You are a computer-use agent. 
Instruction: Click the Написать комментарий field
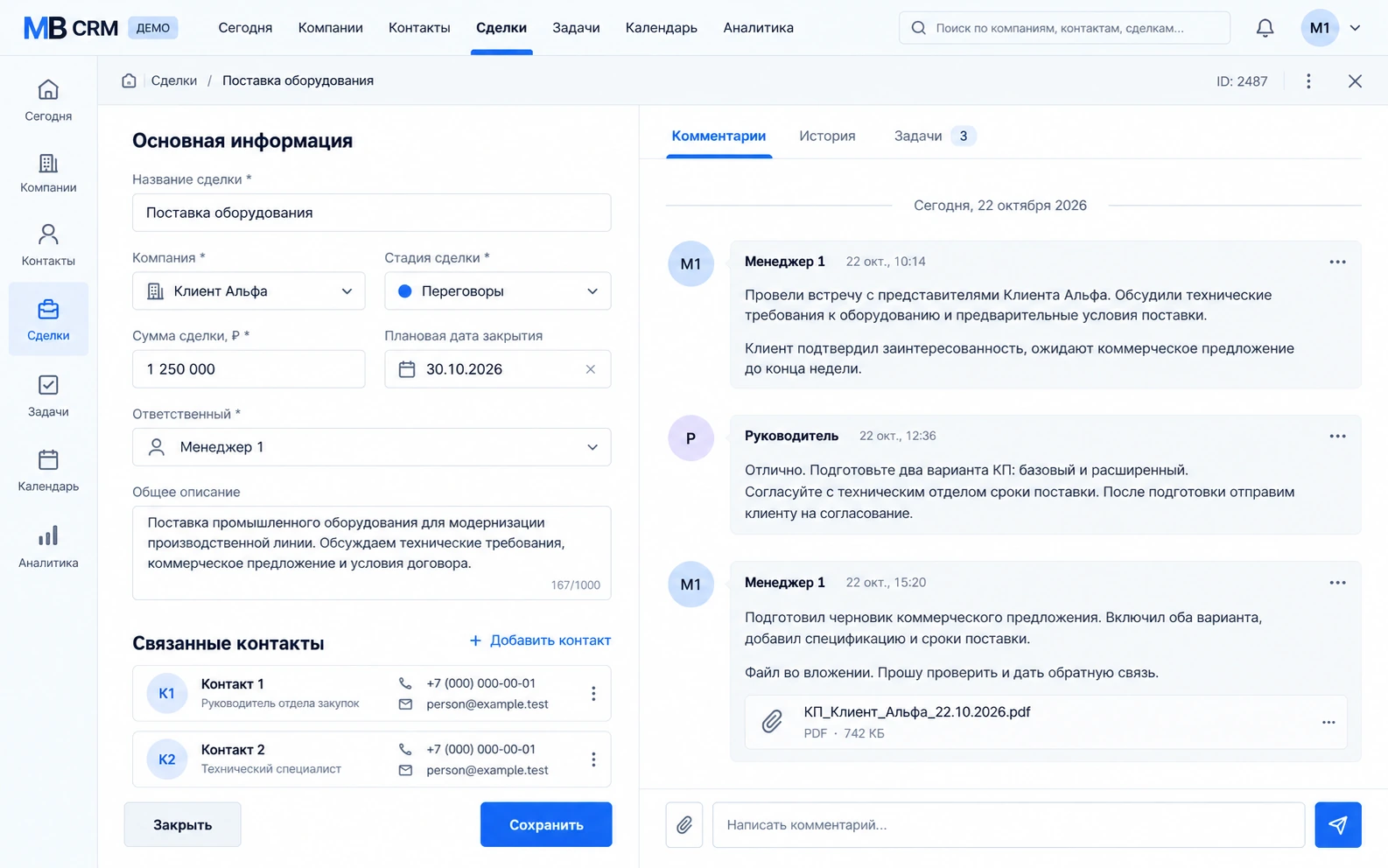[x=1008, y=825]
